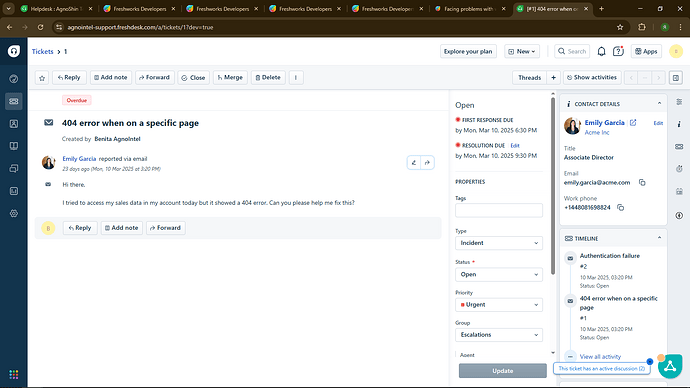Viewport: 690px width, 388px height.
Task: Open the New dropdown menu
Action: click(x=522, y=51)
